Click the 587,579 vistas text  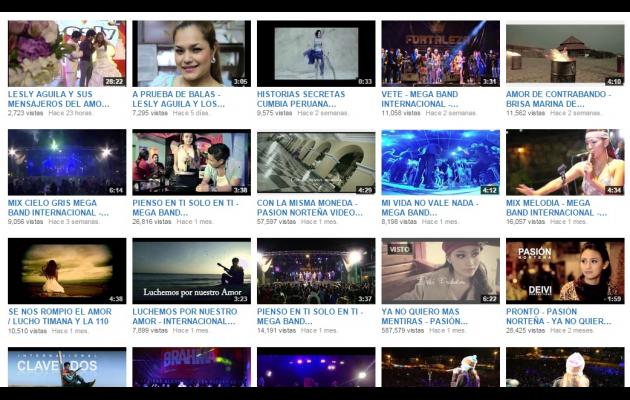point(403,331)
